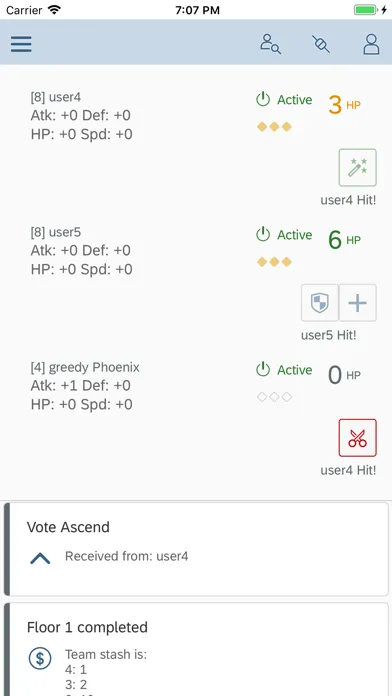
Task: Open the Vote Ascend notification card
Action: point(196,549)
